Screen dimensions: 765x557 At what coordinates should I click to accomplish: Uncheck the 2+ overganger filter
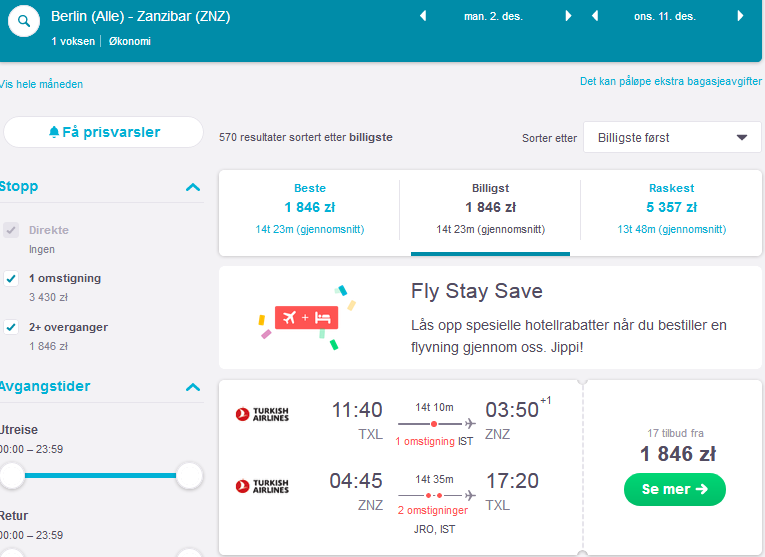11,327
